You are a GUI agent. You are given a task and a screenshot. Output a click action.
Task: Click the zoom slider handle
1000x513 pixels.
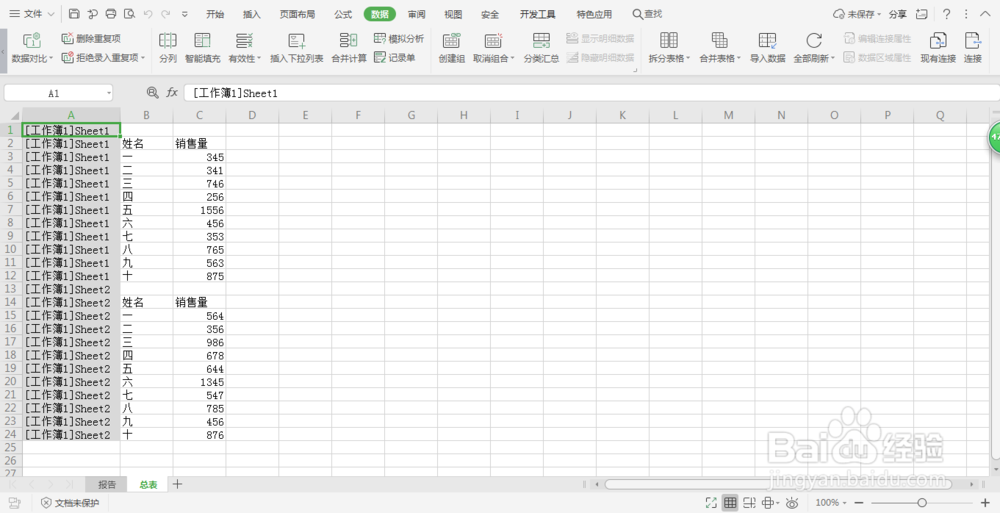[x=922, y=503]
